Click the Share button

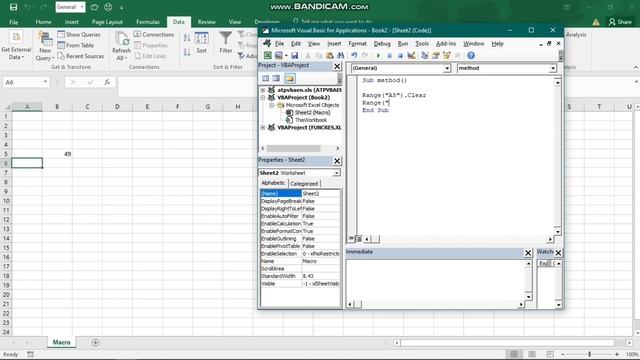[620, 22]
